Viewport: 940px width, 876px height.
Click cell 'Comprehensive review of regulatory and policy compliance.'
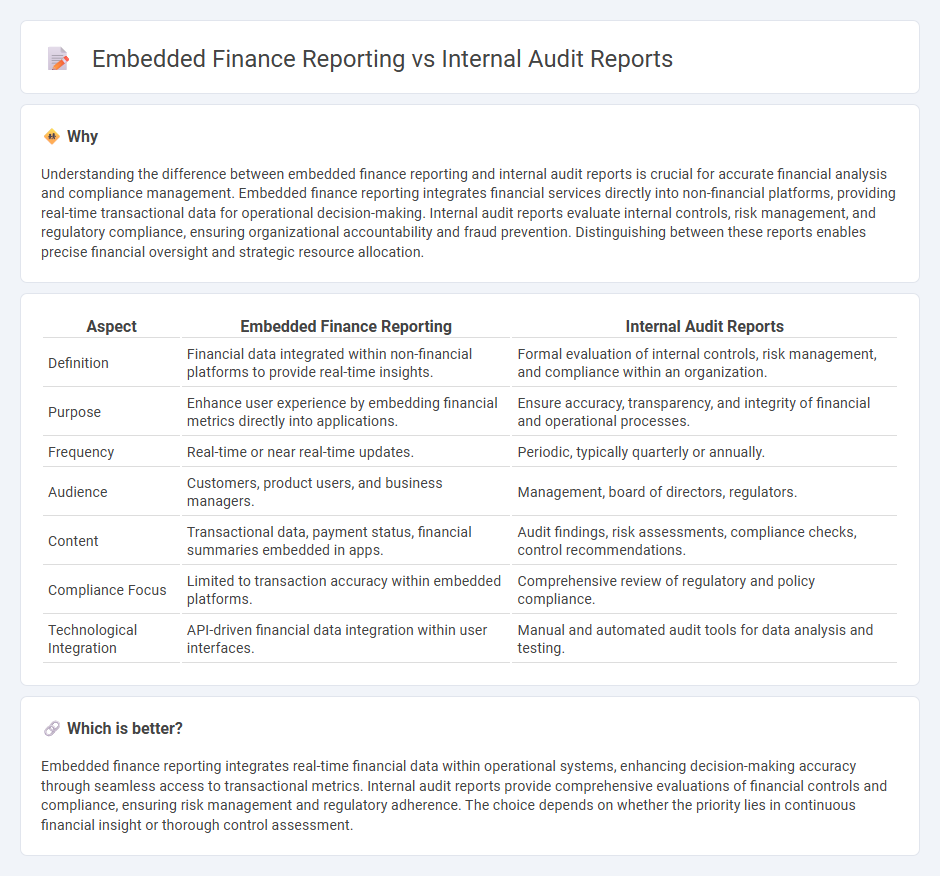click(704, 590)
